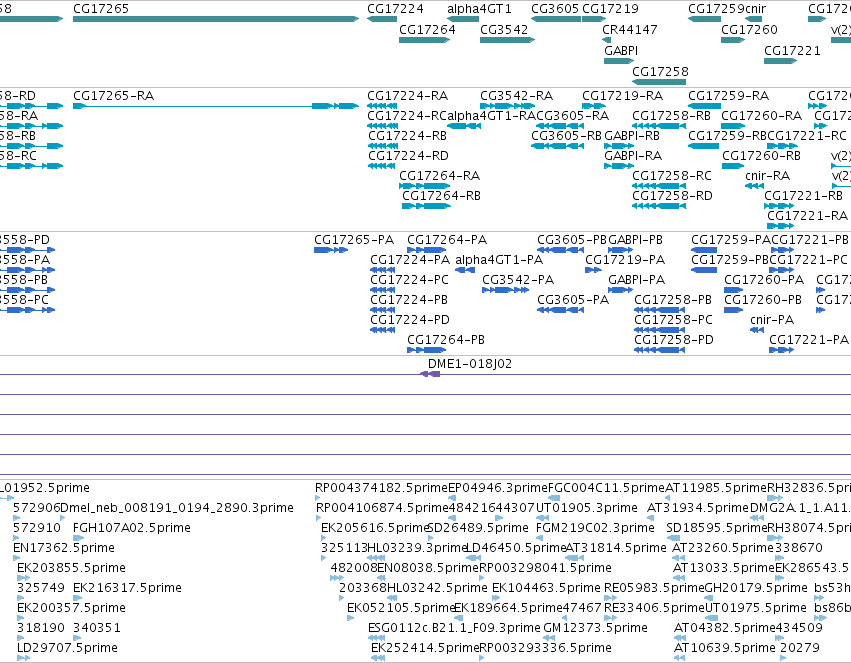This screenshot has height=663, width=851.
Task: Click the CR44147 gene label
Action: click(630, 30)
